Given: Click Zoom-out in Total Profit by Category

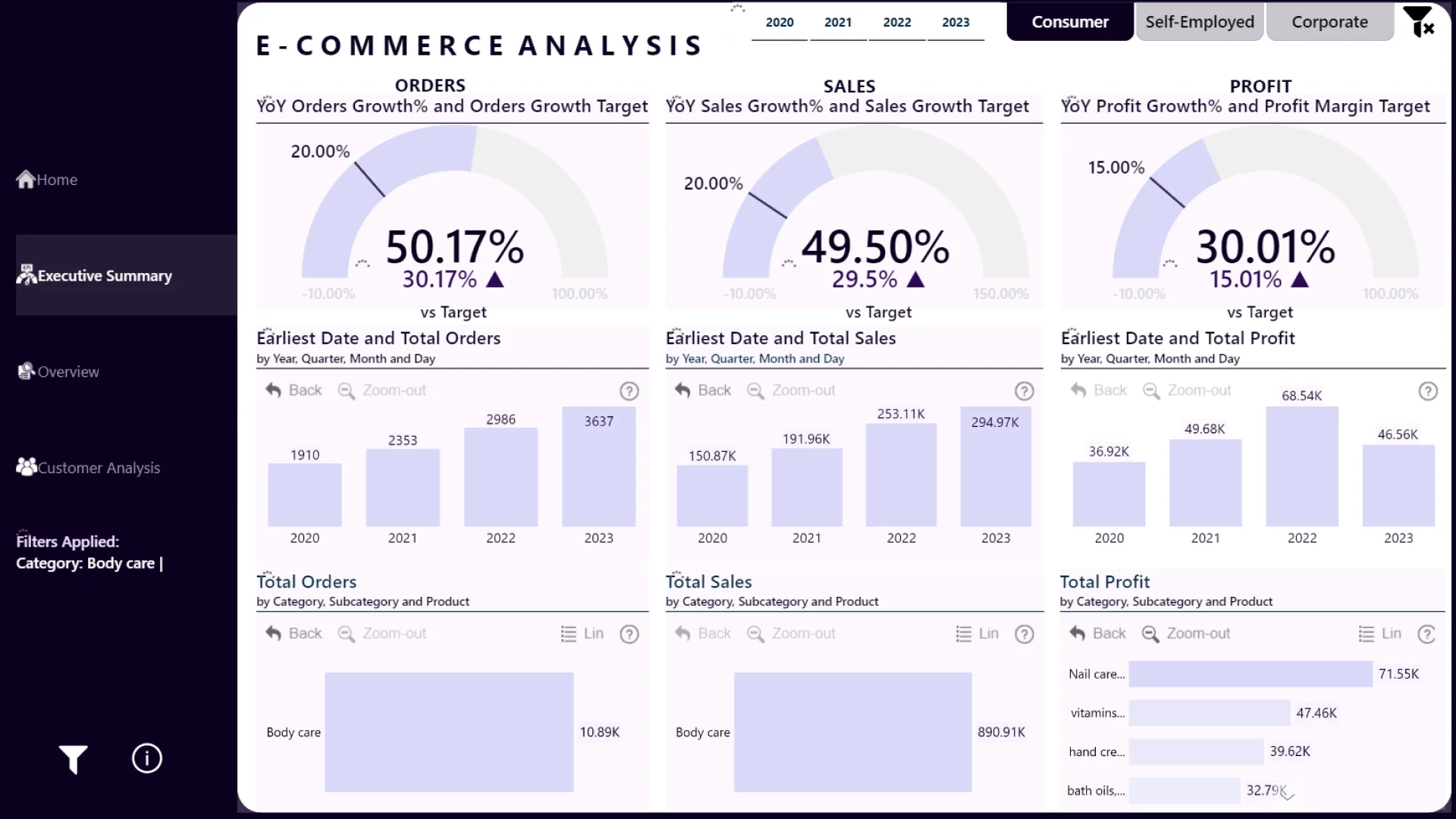Looking at the screenshot, I should point(1187,633).
